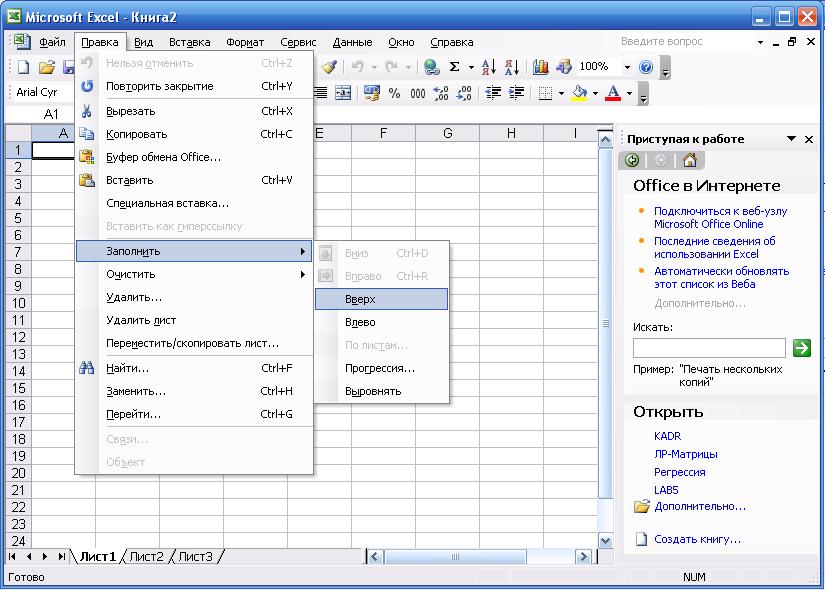
Task: Switch to the Лист2 sheet tab
Action: (x=146, y=557)
